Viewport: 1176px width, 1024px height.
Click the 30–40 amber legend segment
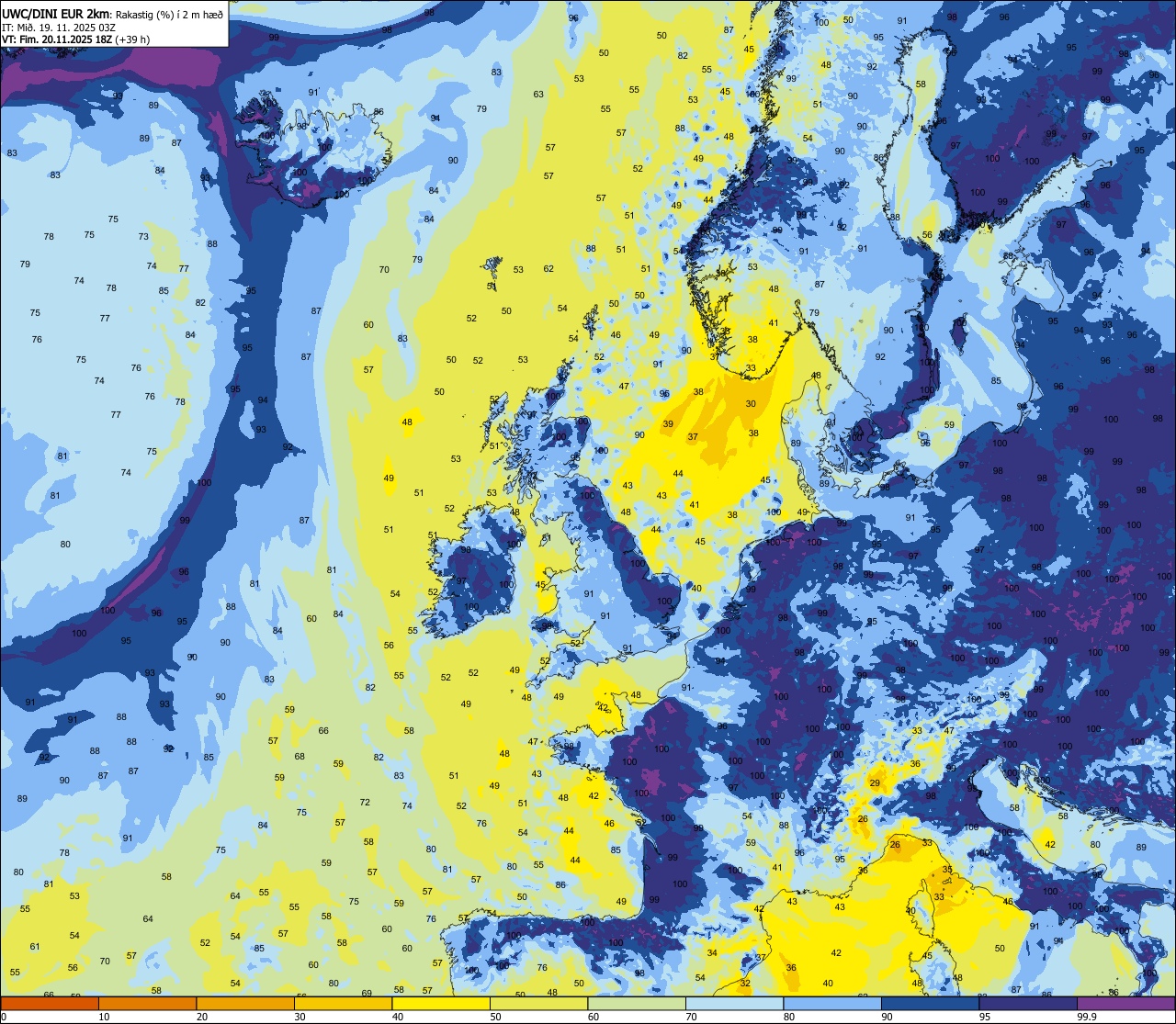tap(343, 1003)
